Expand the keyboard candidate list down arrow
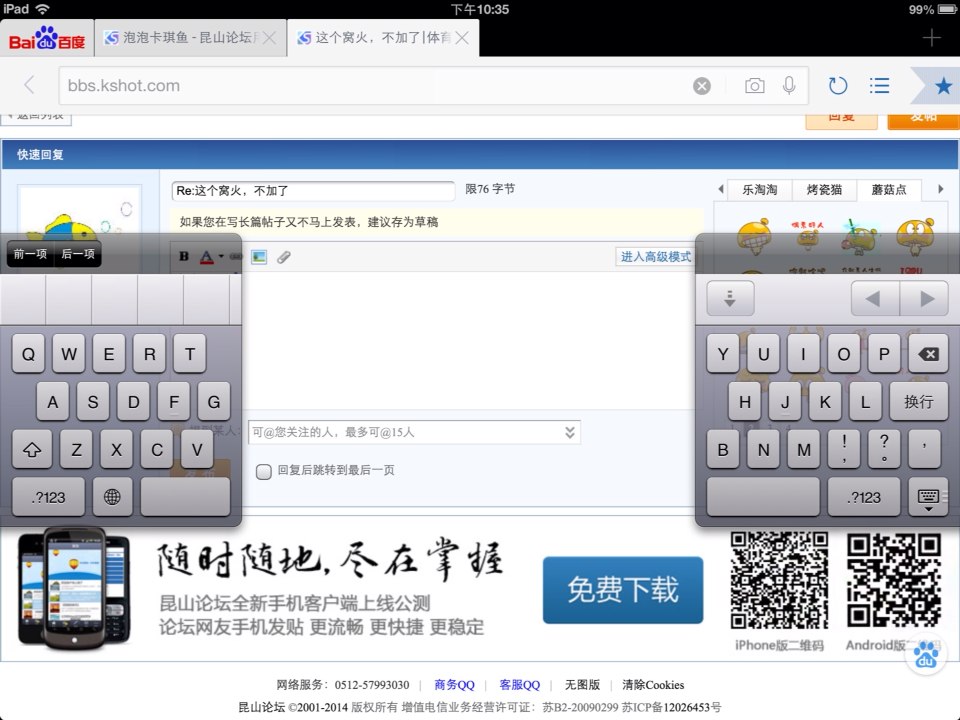 pyautogui.click(x=730, y=298)
